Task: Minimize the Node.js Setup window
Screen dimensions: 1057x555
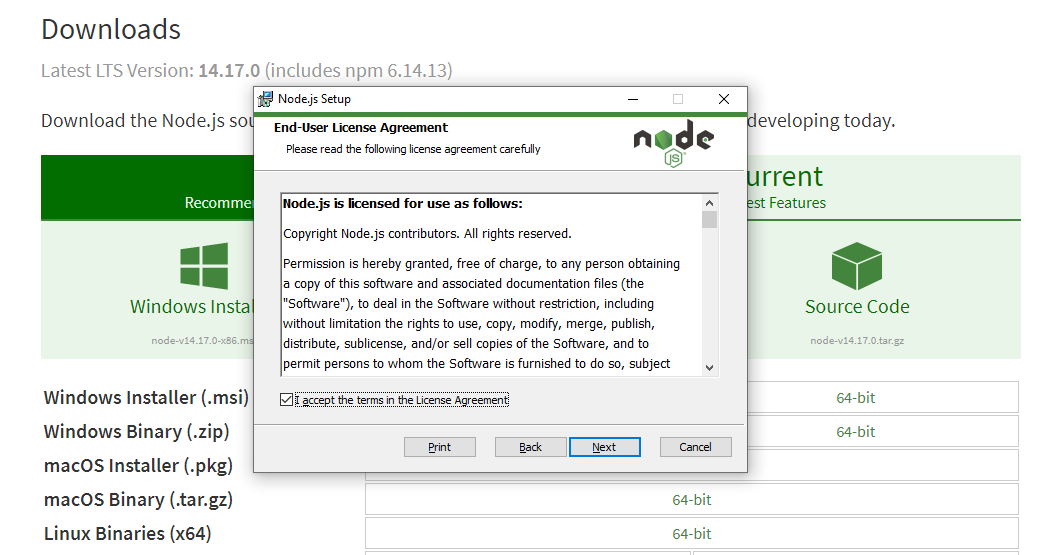Action: point(633,99)
